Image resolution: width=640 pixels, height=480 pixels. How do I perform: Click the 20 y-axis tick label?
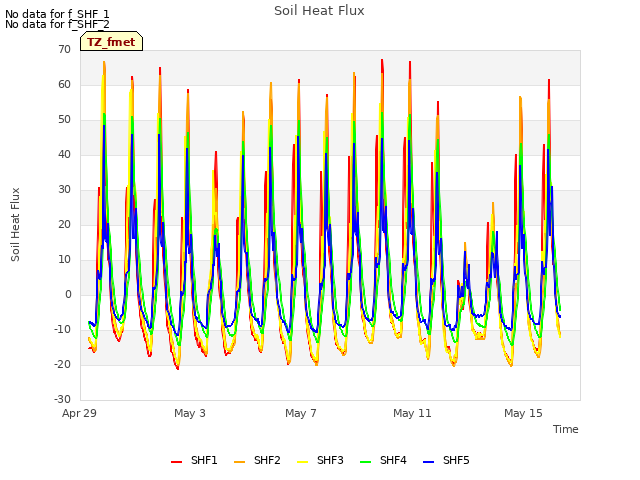coord(64,224)
